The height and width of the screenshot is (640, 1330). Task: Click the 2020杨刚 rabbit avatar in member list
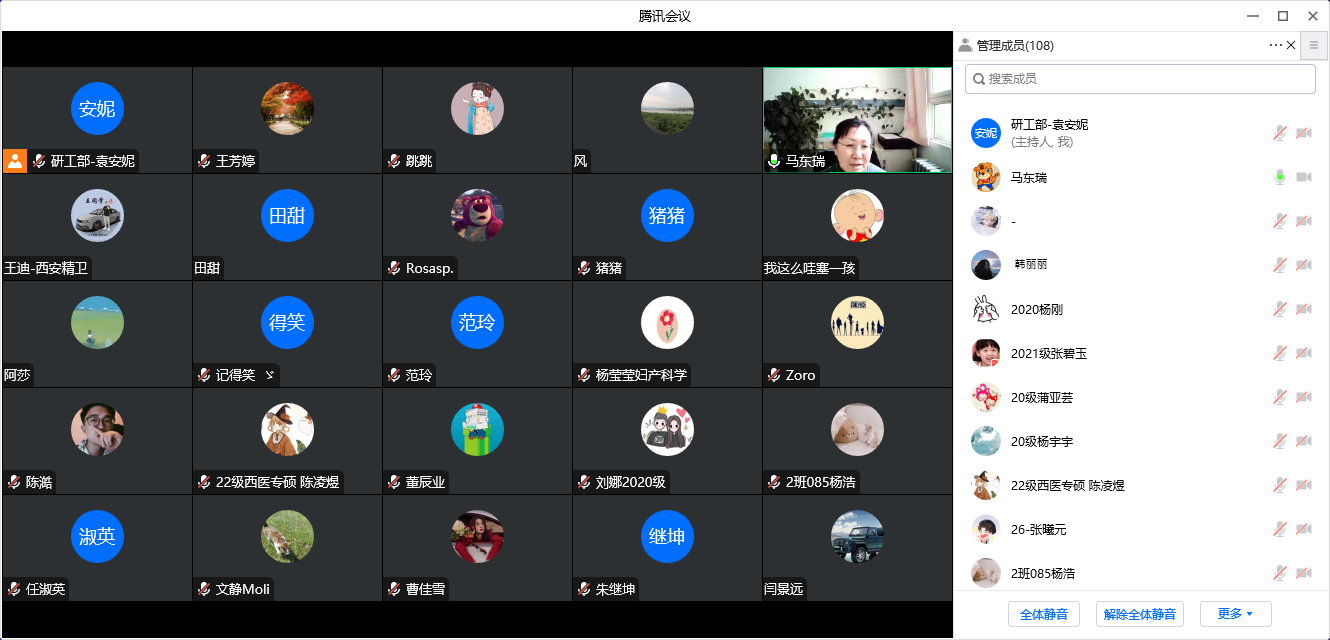tap(986, 309)
